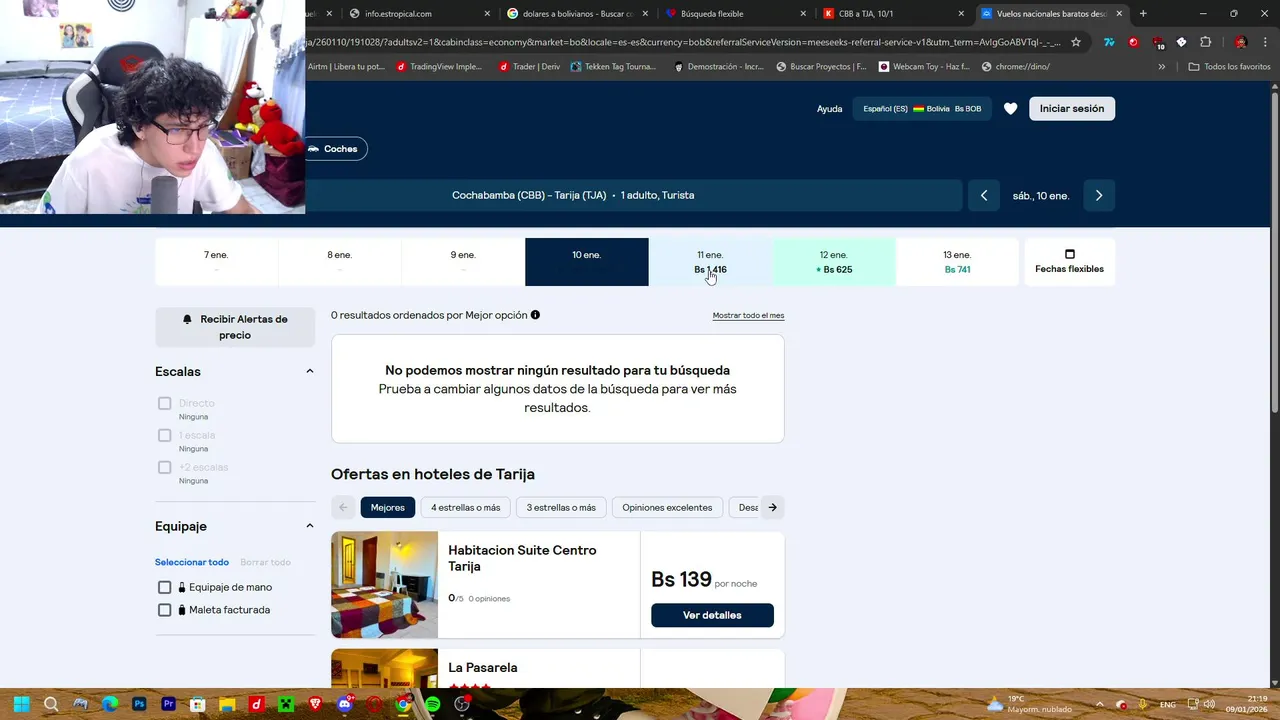Click the info icon next to Mejor opción
Screen dimensions: 1280x720
tap(535, 315)
